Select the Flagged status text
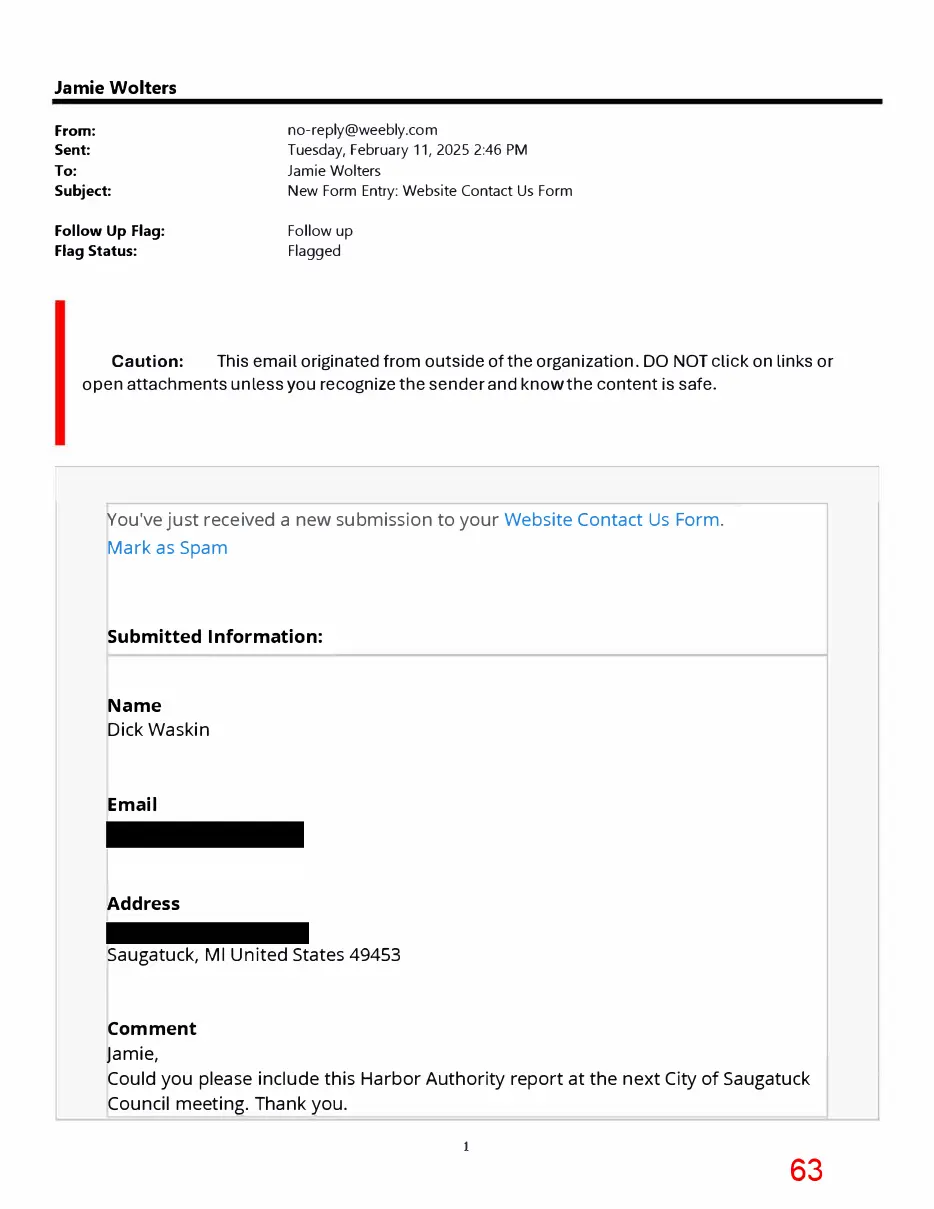The height and width of the screenshot is (1209, 934). coord(314,251)
